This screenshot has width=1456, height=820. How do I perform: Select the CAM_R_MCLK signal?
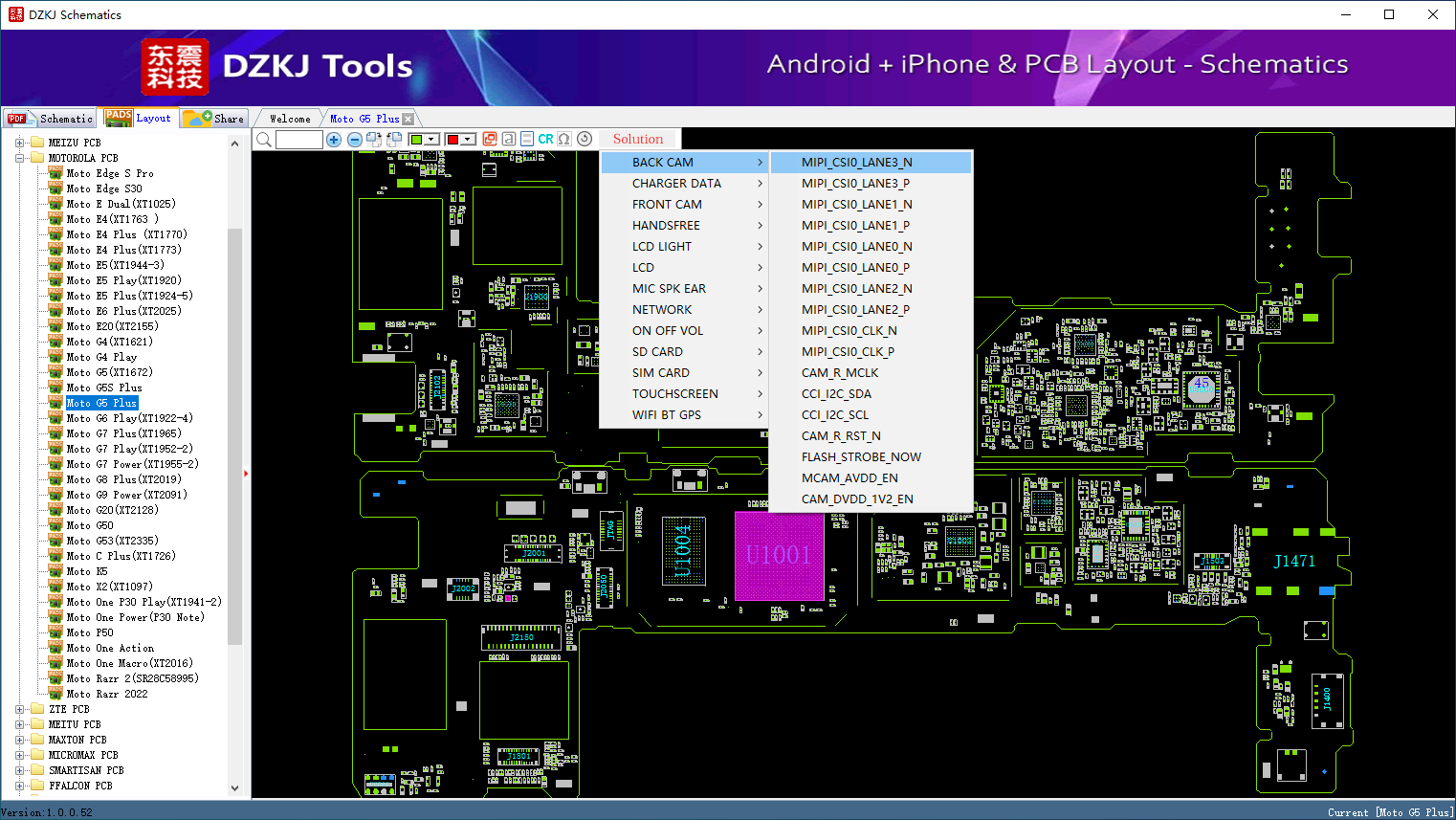[x=871, y=373]
